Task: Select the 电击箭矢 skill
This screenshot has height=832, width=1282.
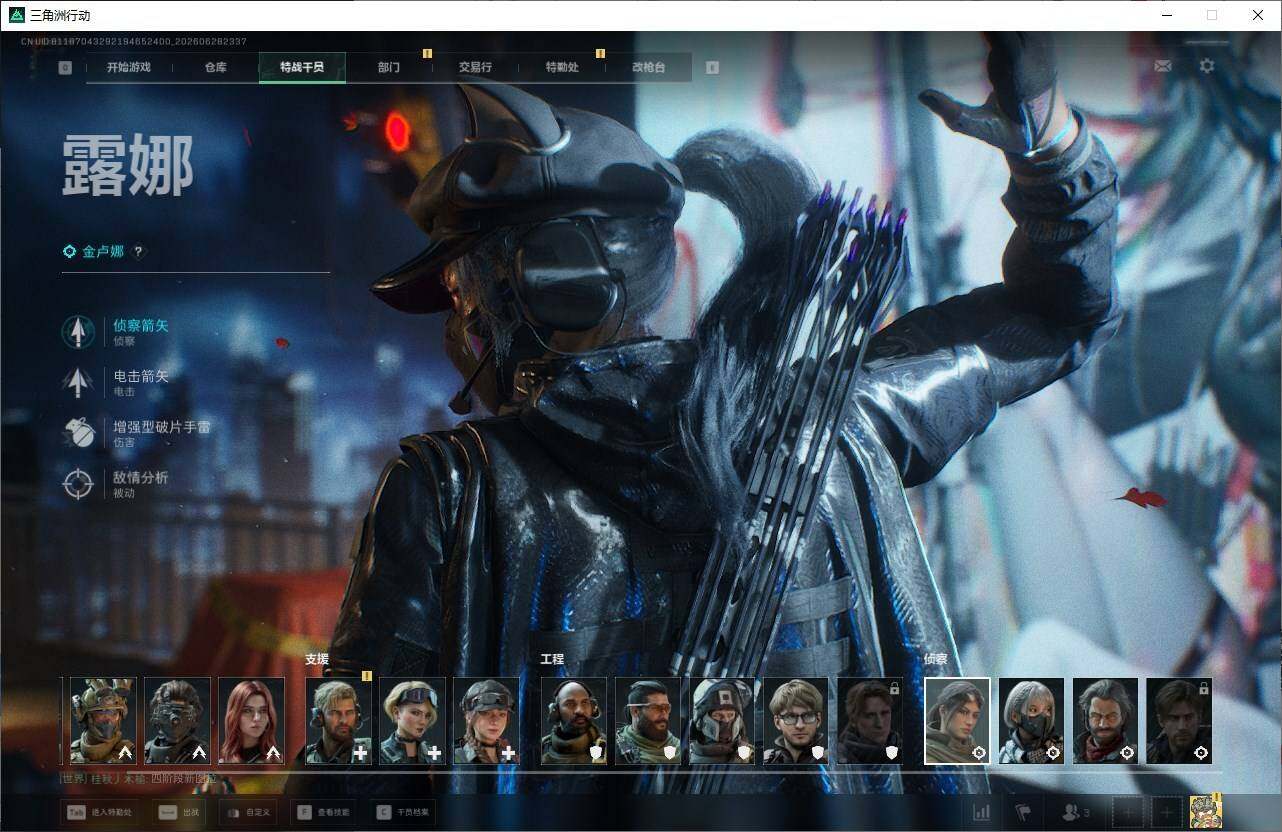Action: tap(115, 382)
